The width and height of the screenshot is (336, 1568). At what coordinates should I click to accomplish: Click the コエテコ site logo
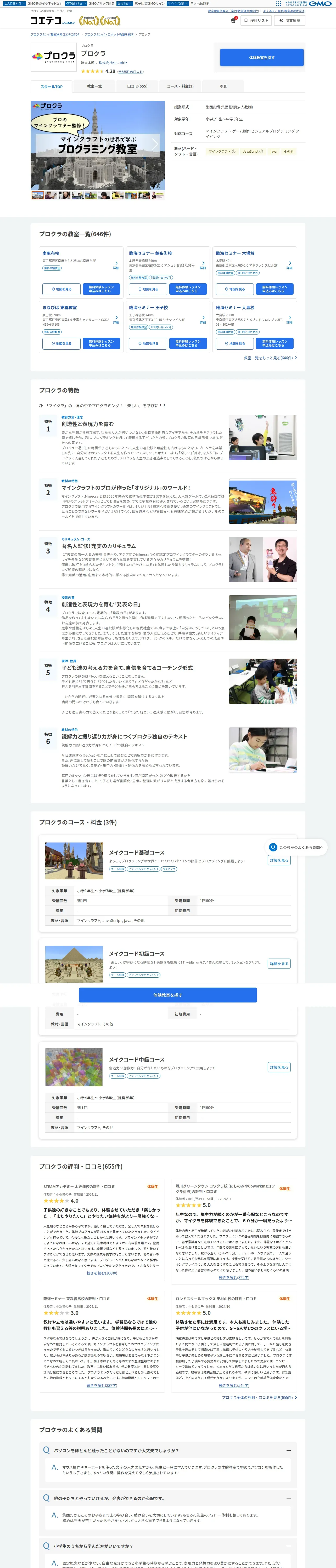pyautogui.click(x=52, y=21)
